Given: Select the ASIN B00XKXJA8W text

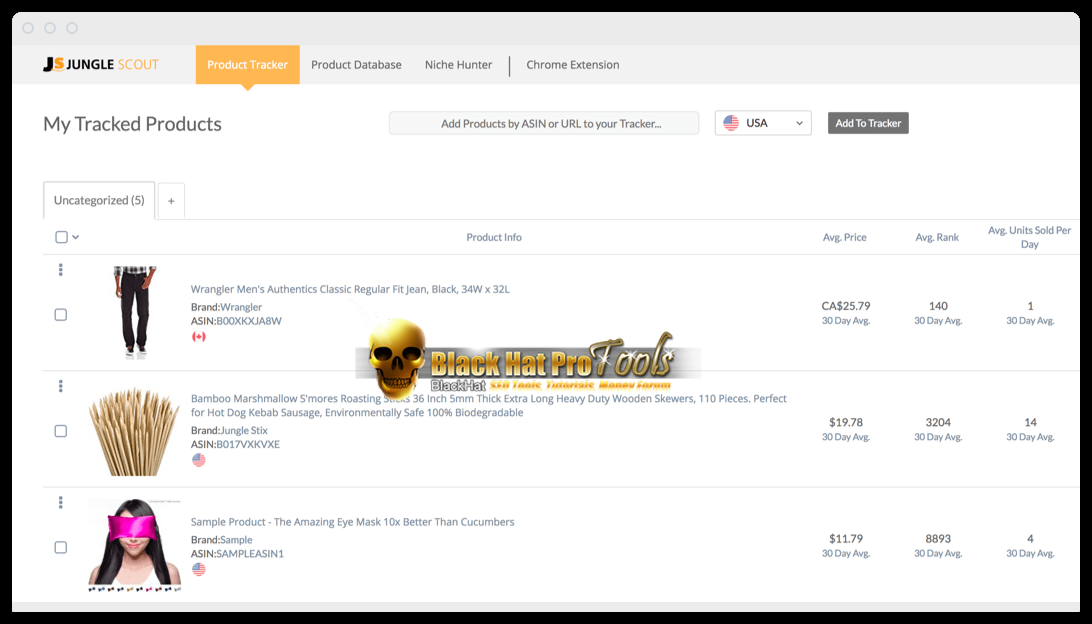Looking at the screenshot, I should [x=249, y=321].
